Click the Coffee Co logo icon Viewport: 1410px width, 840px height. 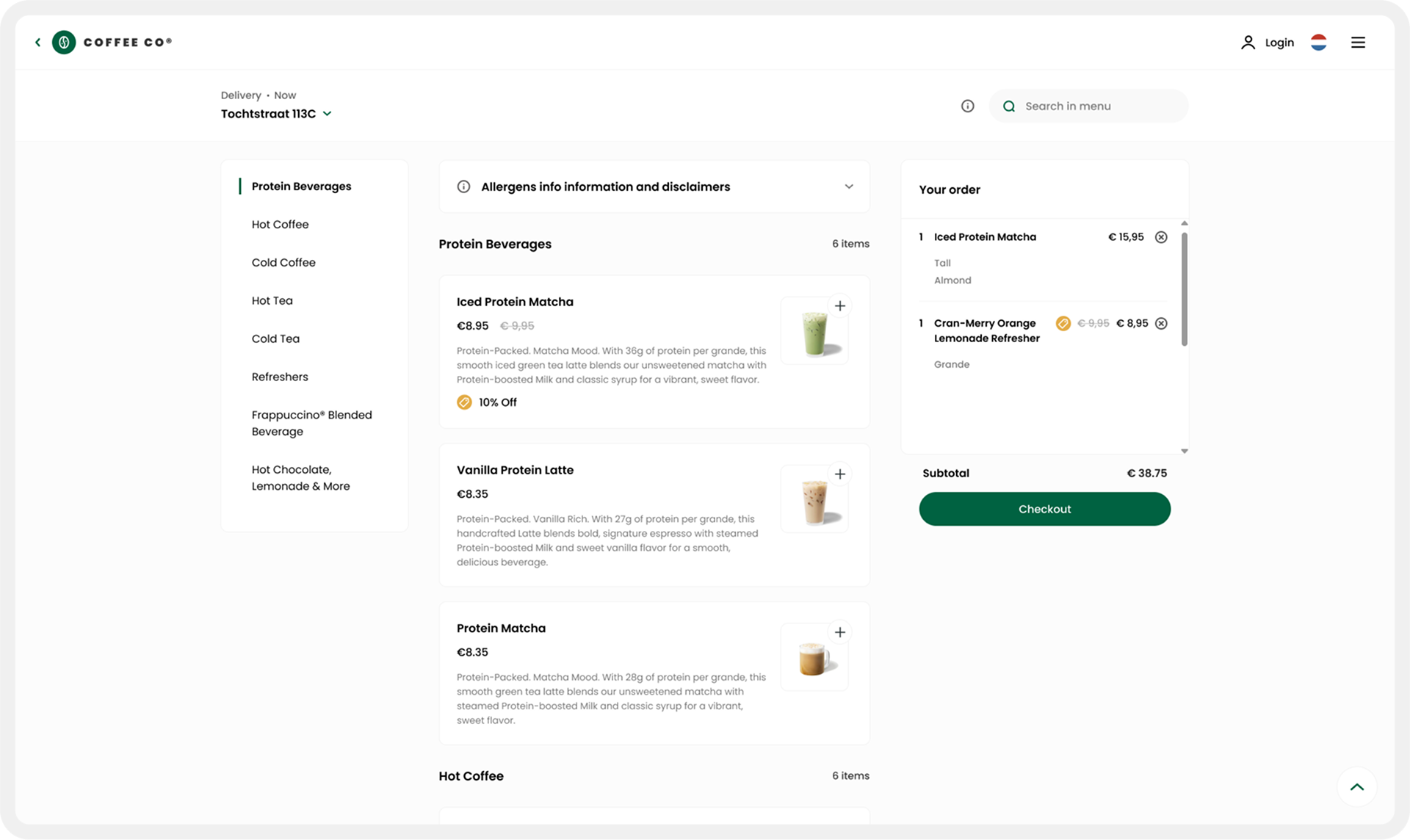pos(64,42)
